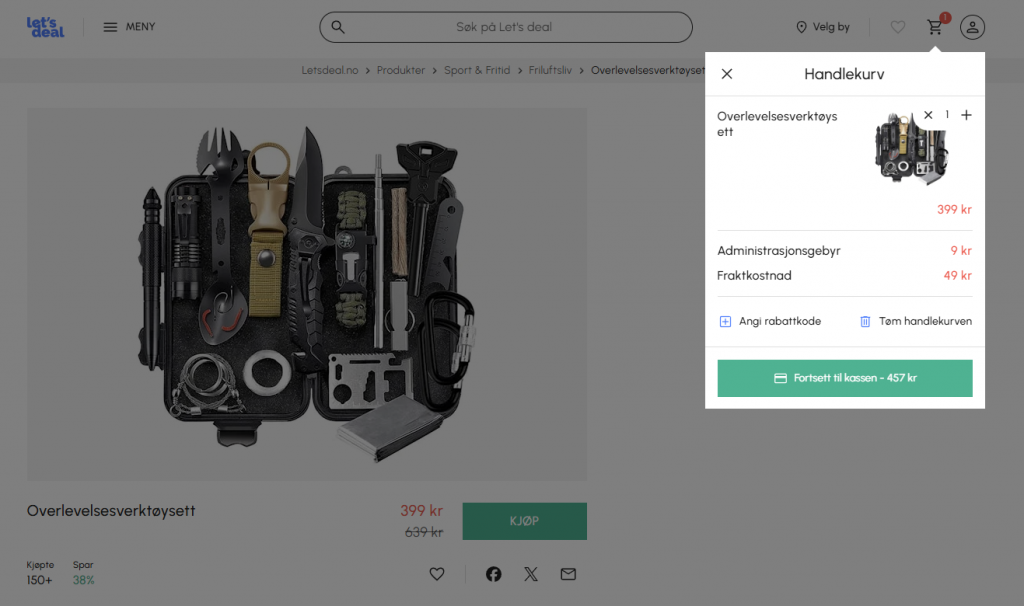1024x606 pixels.
Task: Go to Letsdeal.no breadcrumb
Action: tap(330, 70)
